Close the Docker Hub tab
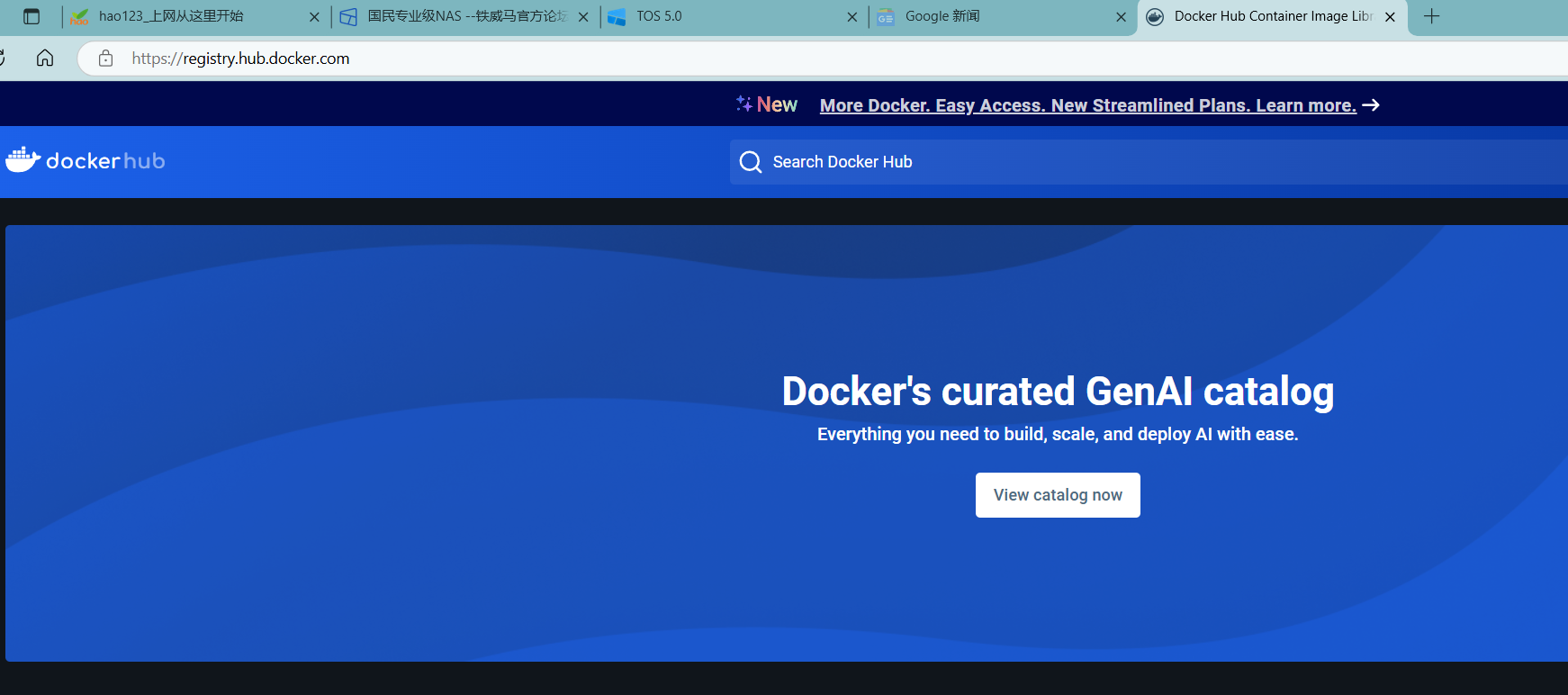The width and height of the screenshot is (1568, 695). click(x=1390, y=16)
